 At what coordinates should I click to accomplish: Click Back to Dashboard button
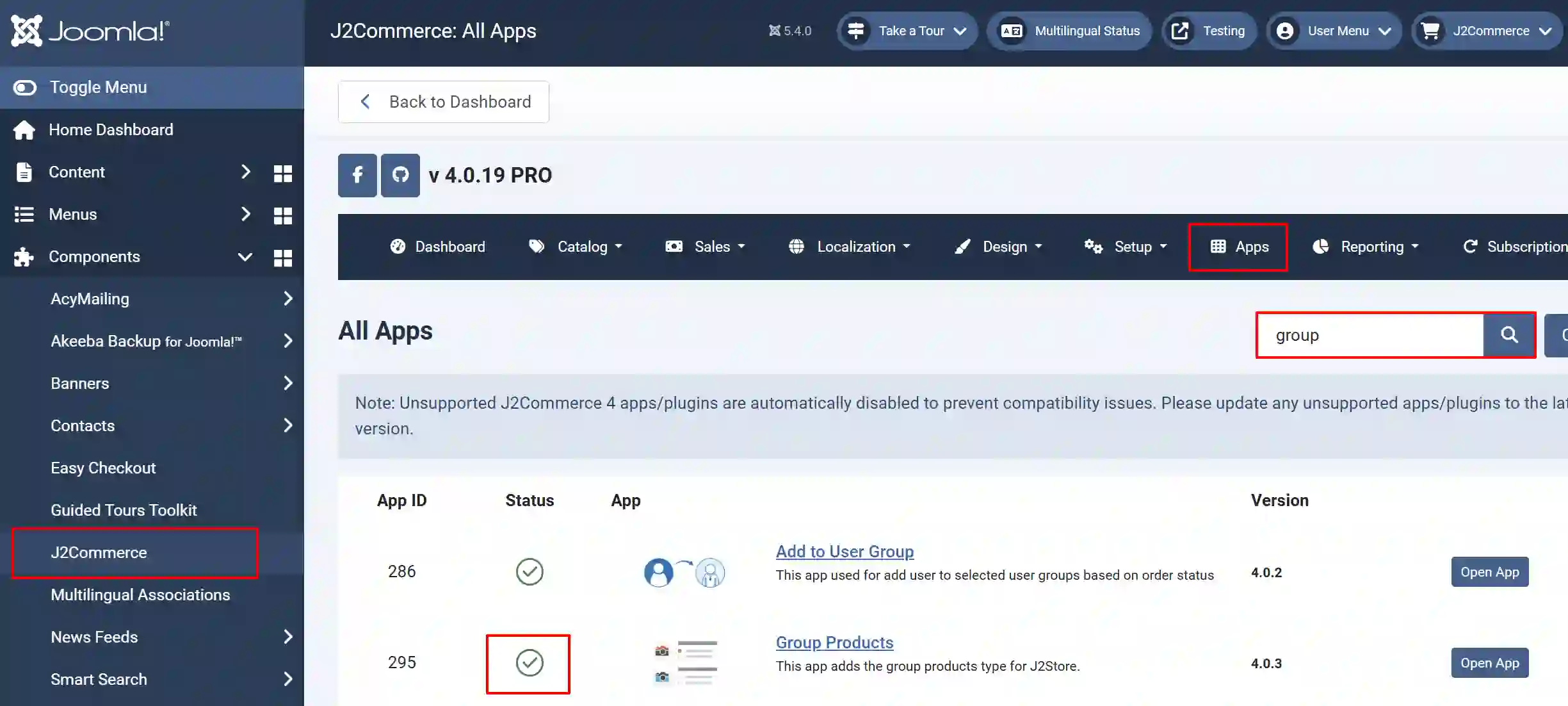443,102
